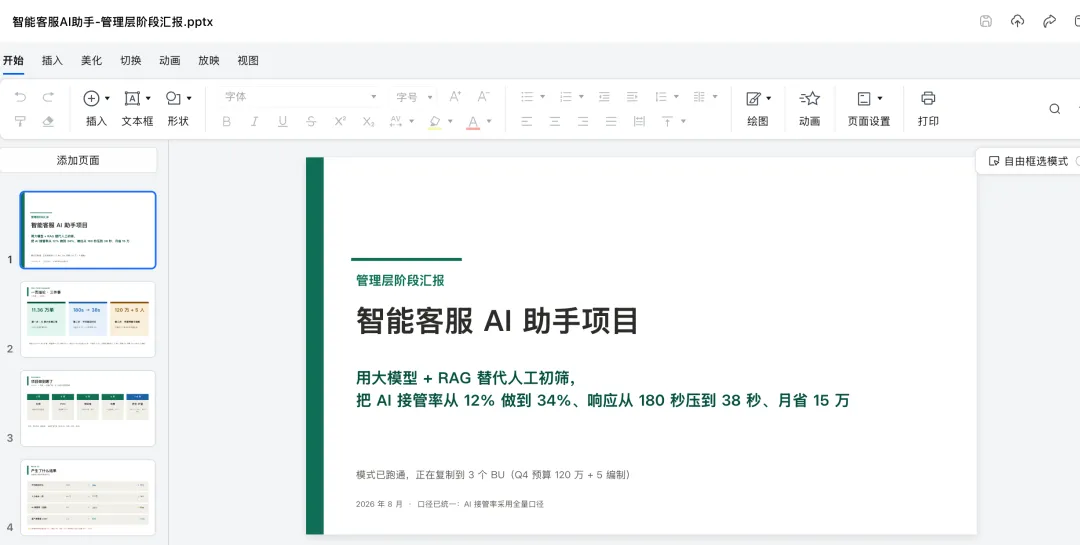Decrease font size with A- icon
1080x545 pixels.
pos(484,97)
